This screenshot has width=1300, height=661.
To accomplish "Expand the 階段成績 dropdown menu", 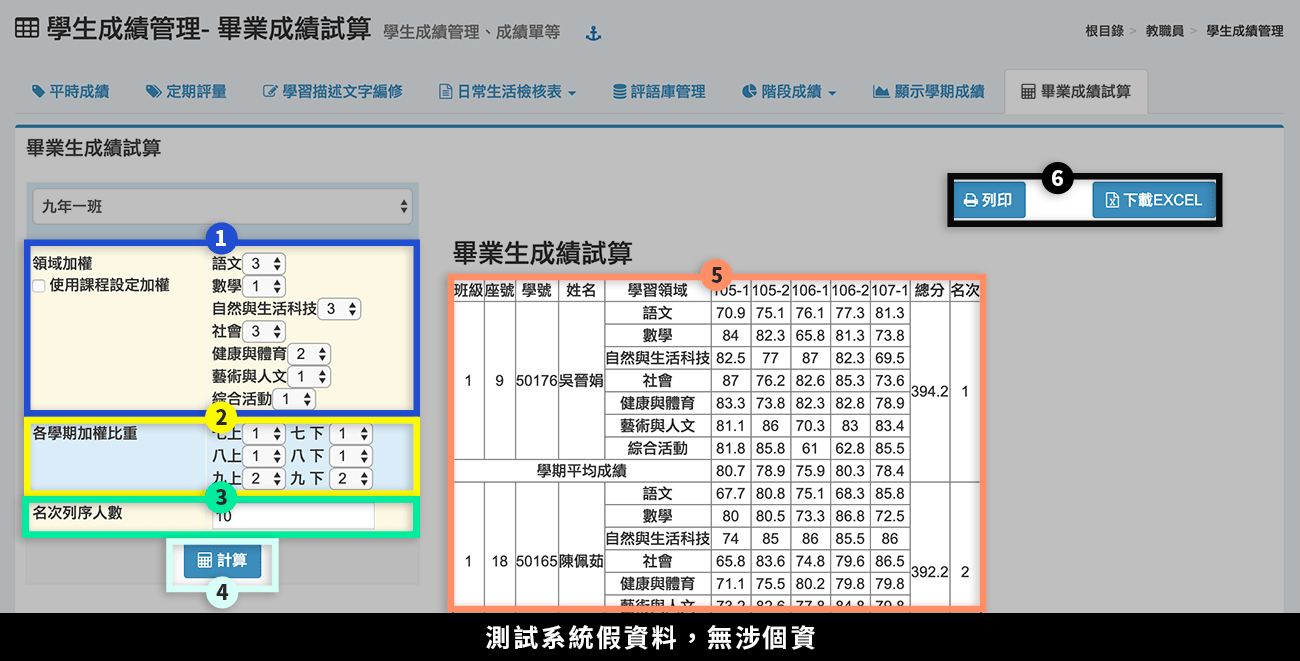I will (789, 92).
